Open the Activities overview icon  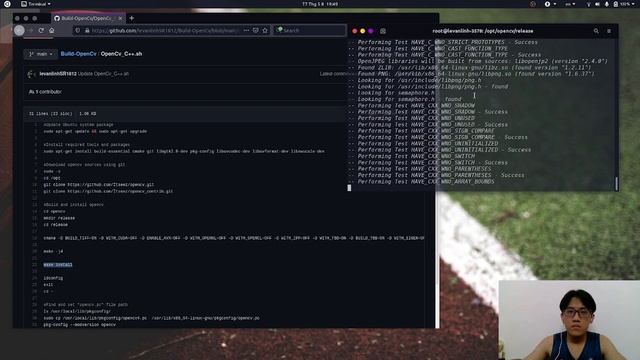[7, 4]
